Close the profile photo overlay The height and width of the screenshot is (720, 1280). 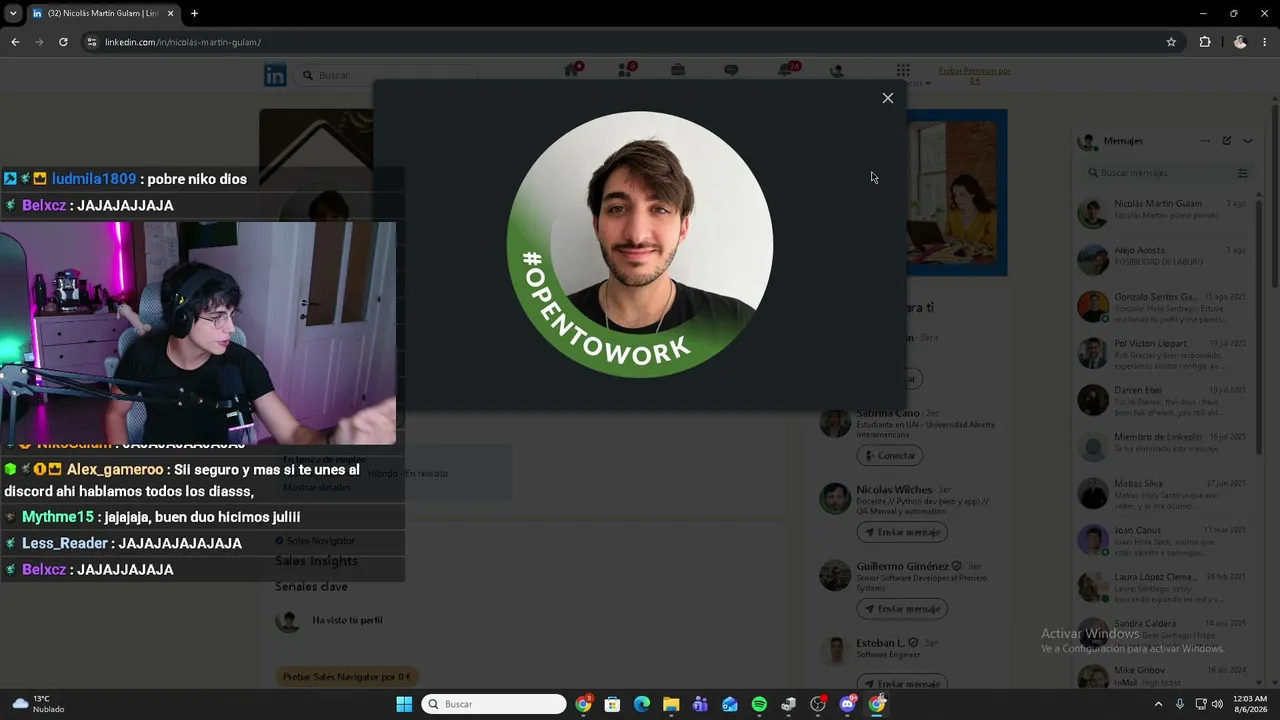pos(887,98)
